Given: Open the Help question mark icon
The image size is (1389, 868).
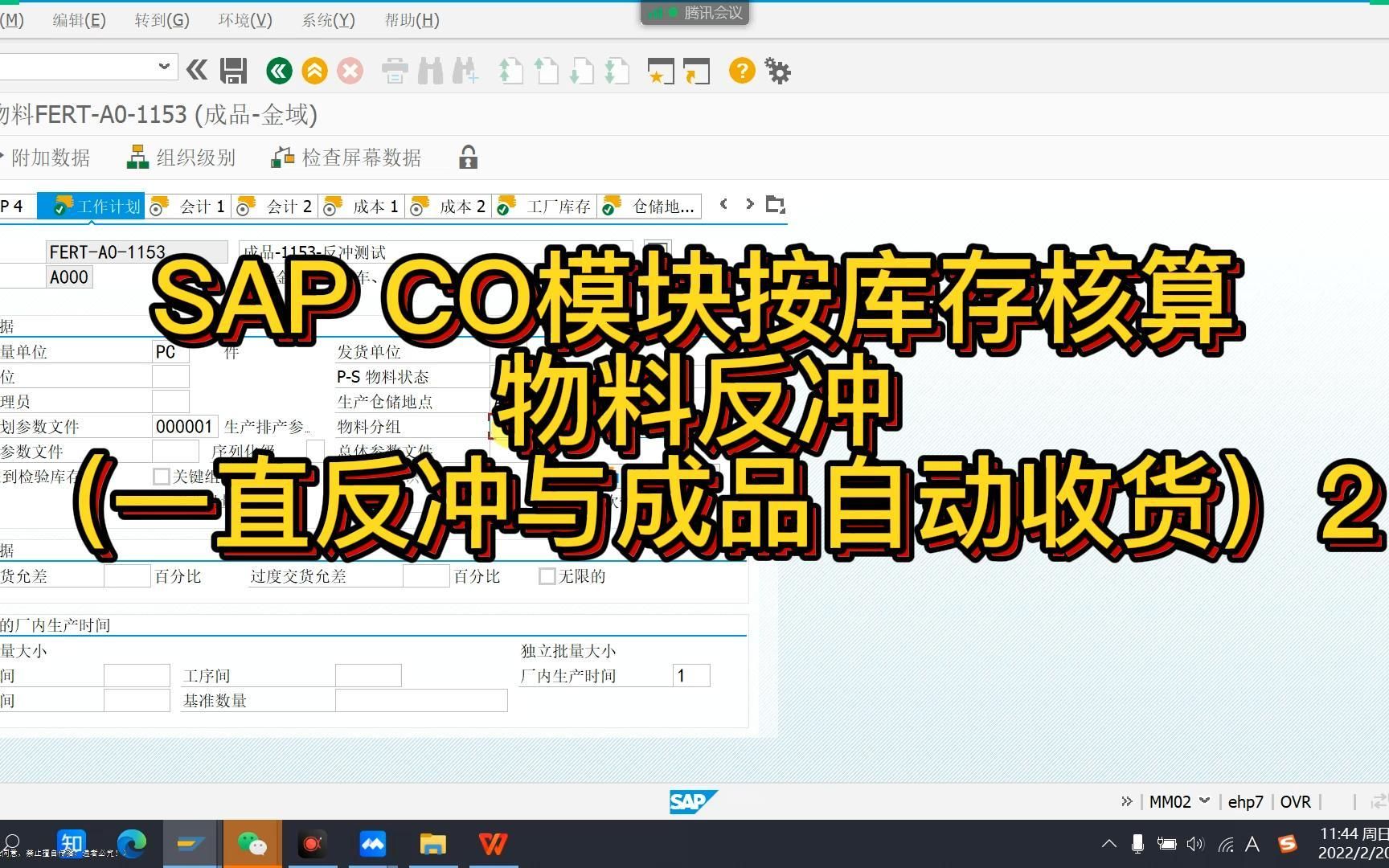Looking at the screenshot, I should 742,71.
